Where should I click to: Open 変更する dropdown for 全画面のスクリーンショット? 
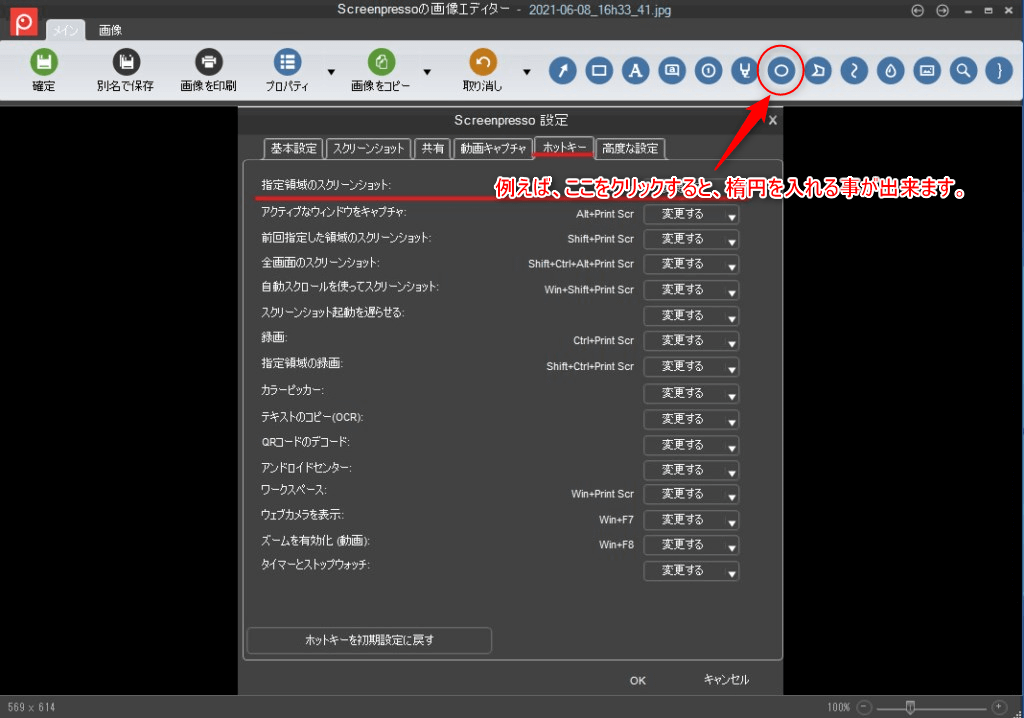coord(691,264)
